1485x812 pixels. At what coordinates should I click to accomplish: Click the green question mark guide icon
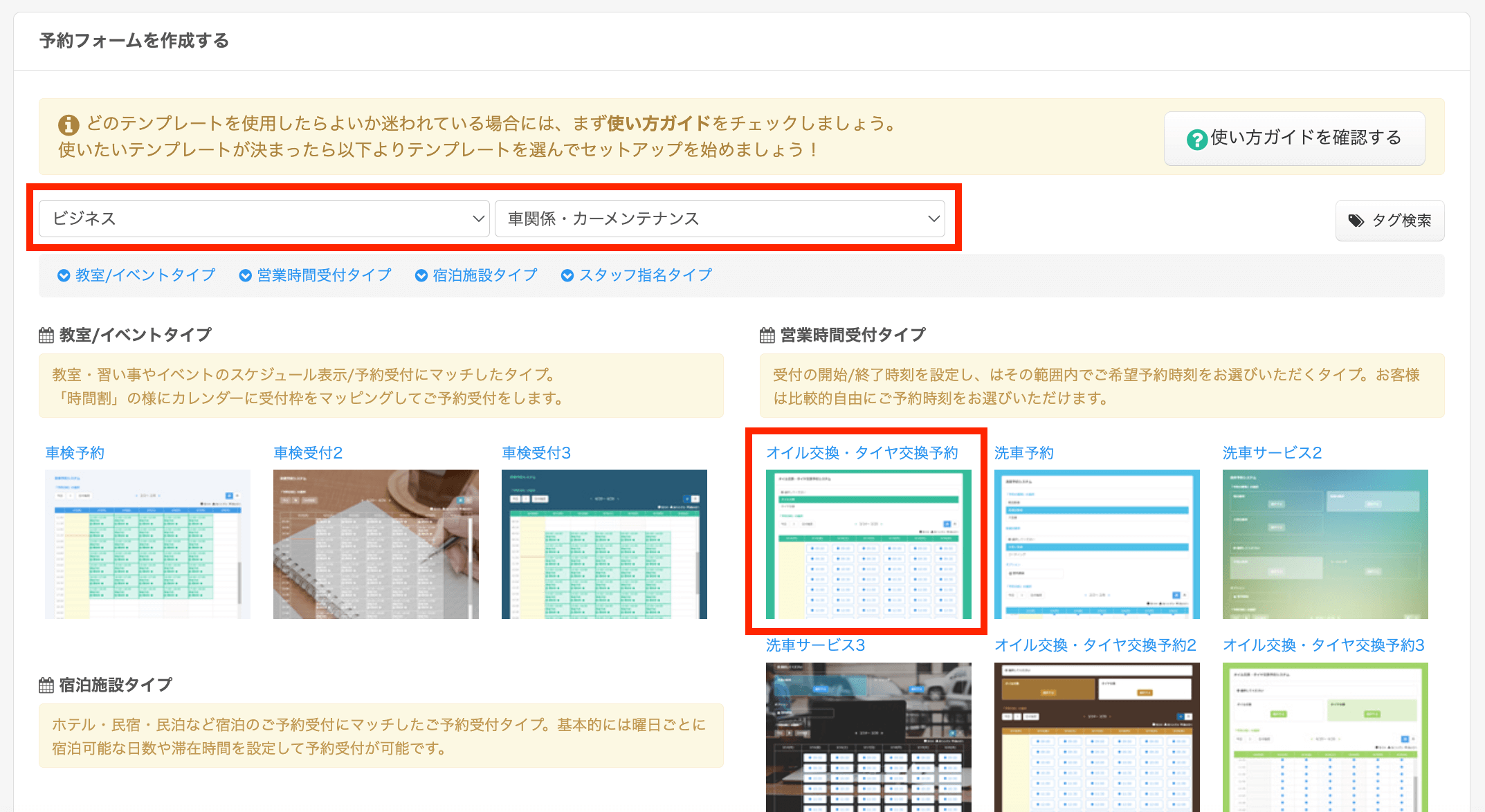click(1196, 139)
